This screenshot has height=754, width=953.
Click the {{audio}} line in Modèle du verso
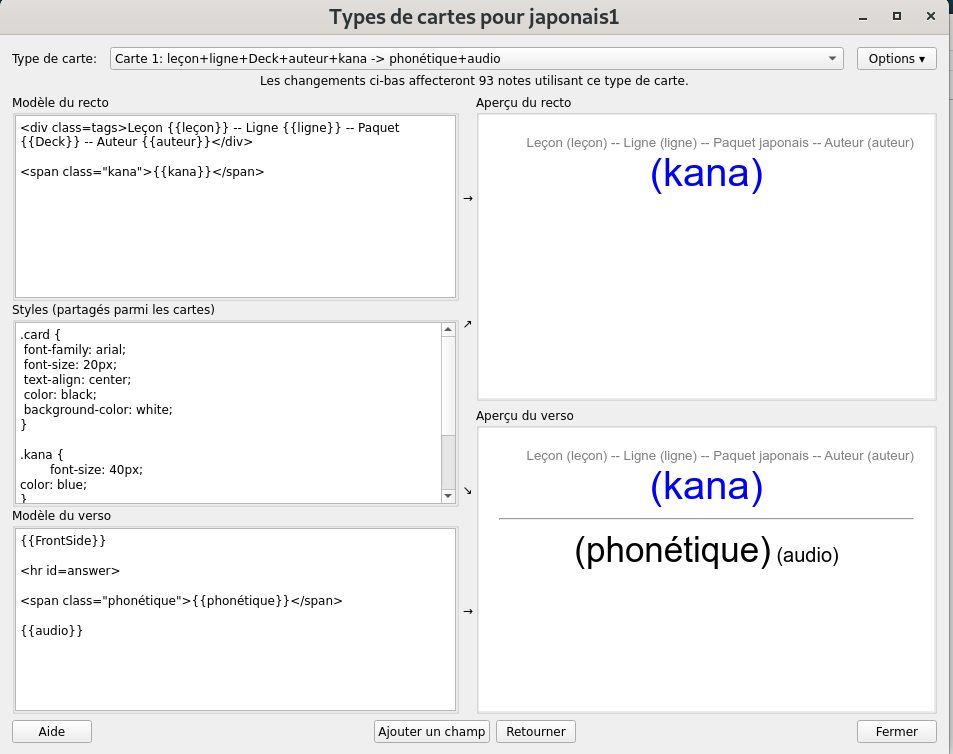[52, 631]
